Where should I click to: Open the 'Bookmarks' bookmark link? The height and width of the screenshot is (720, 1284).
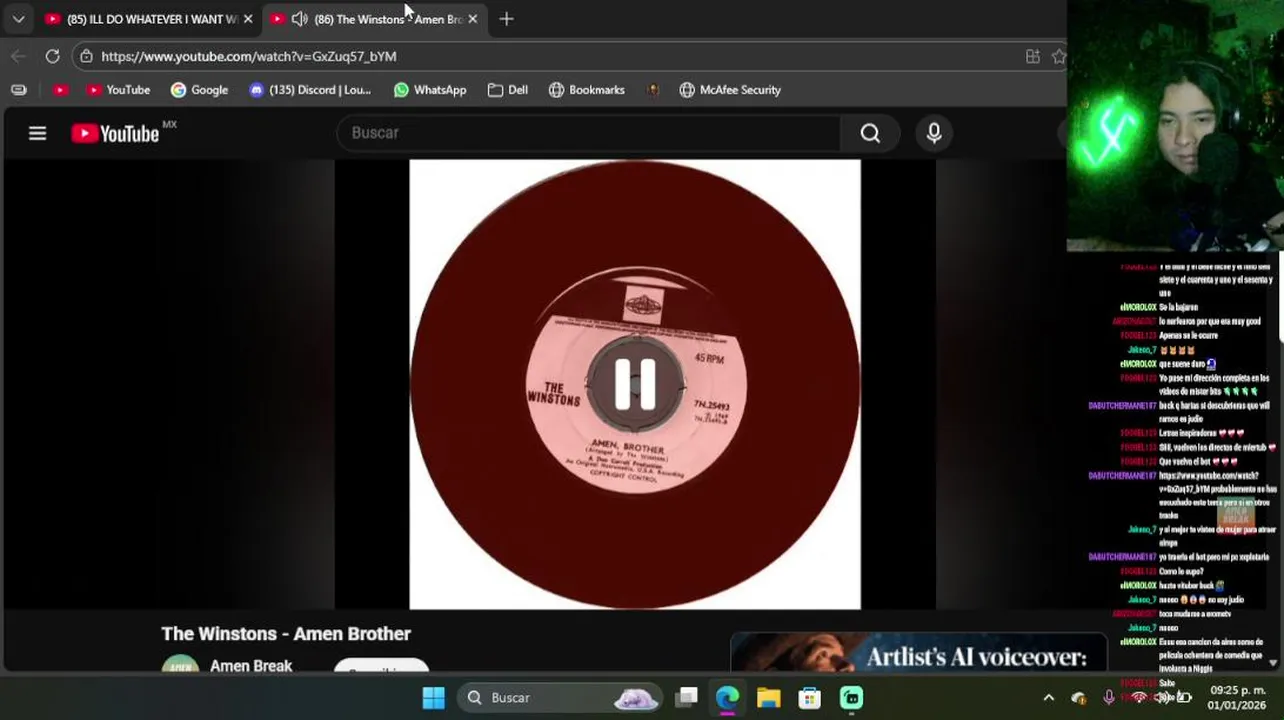tap(586, 90)
